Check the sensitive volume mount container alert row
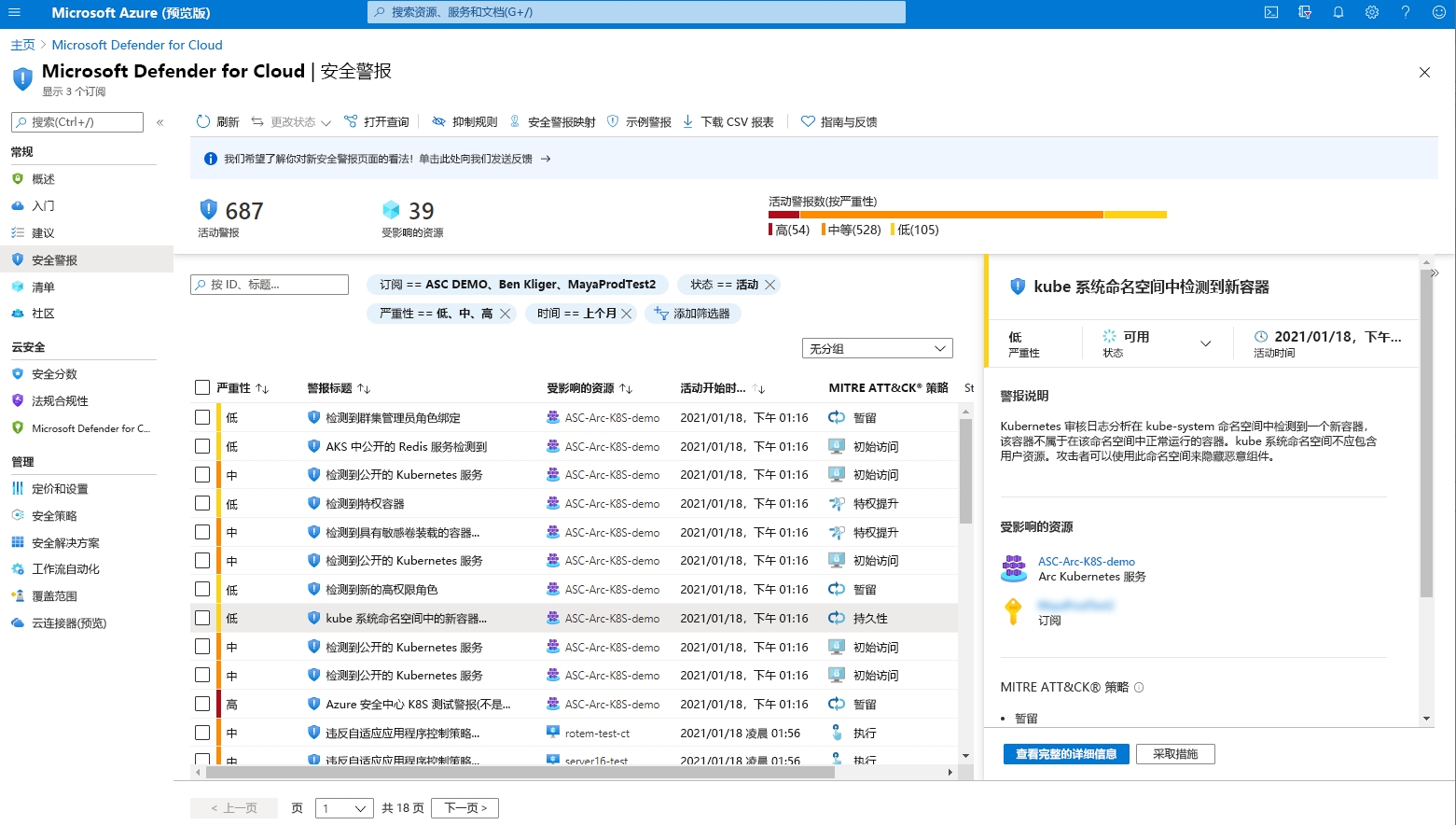This screenshot has width=1456, height=825. pos(202,532)
